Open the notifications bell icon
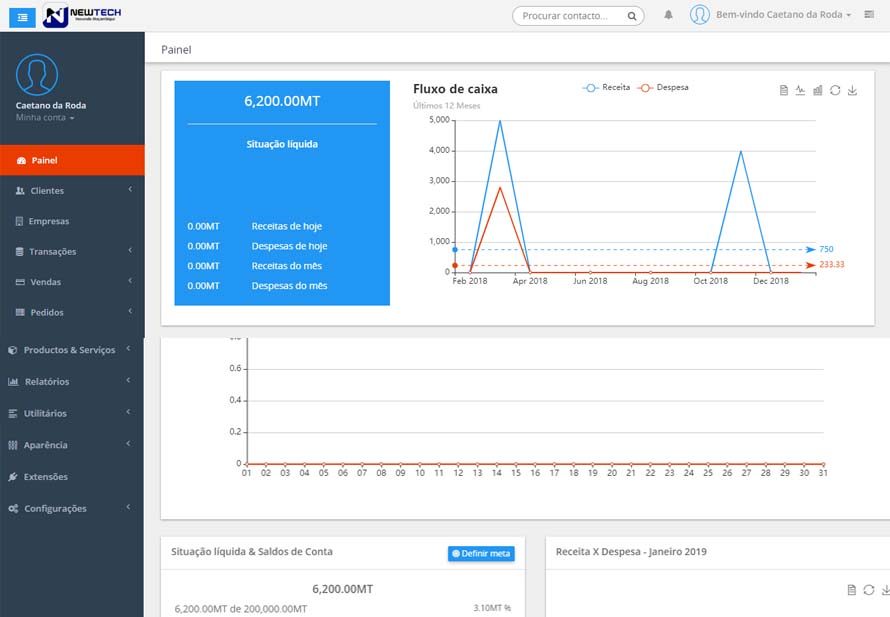 tap(669, 15)
